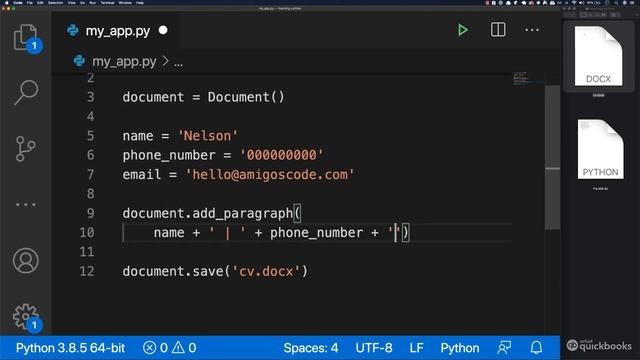Click the email string 'hello@amigoscode.com'
Image resolution: width=640 pixels, height=360 pixels.
270,175
